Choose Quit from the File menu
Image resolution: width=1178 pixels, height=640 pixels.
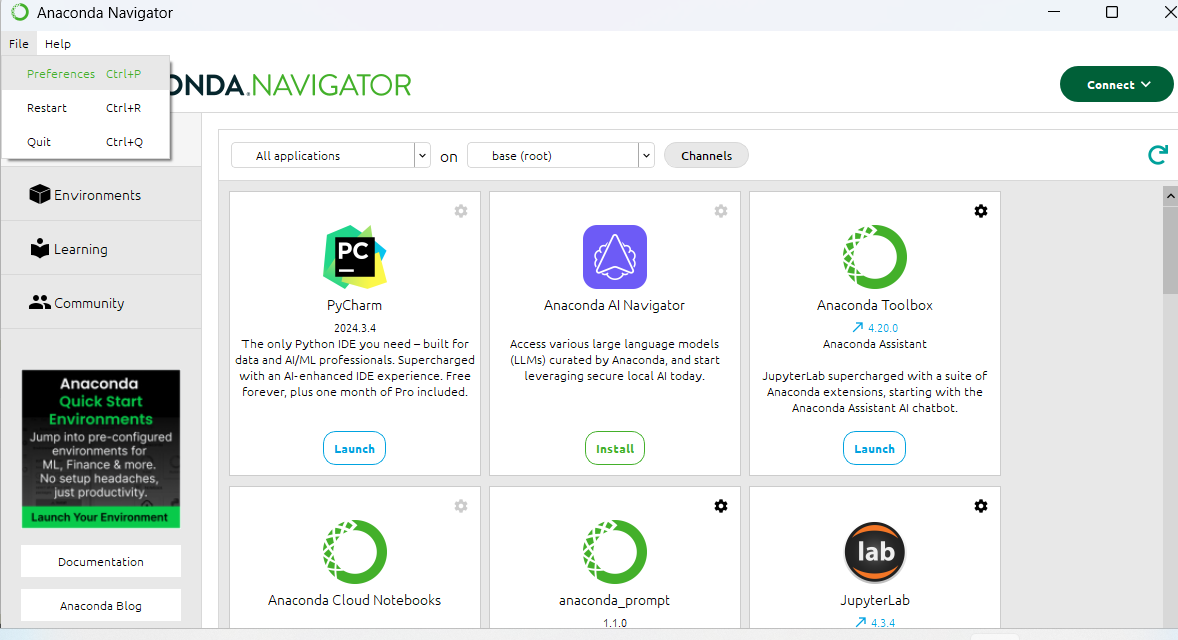[x=86, y=142]
